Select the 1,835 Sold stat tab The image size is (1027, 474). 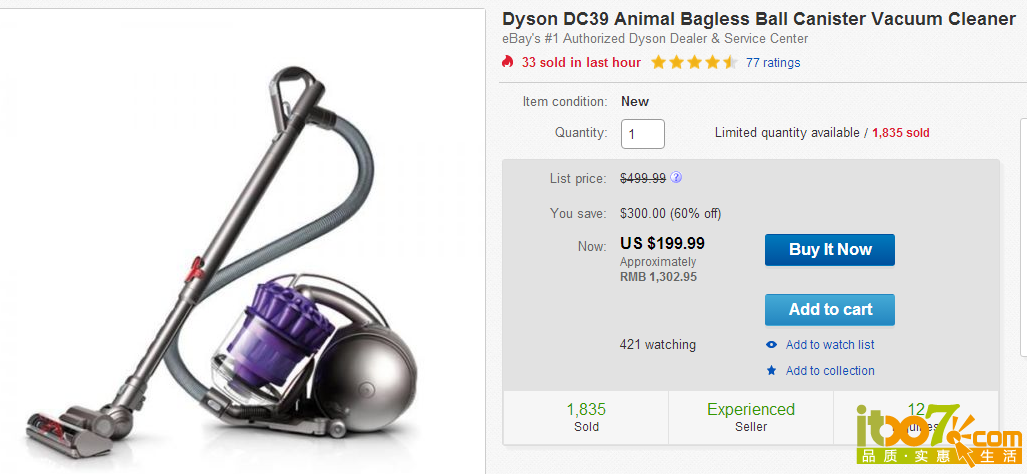click(586, 418)
